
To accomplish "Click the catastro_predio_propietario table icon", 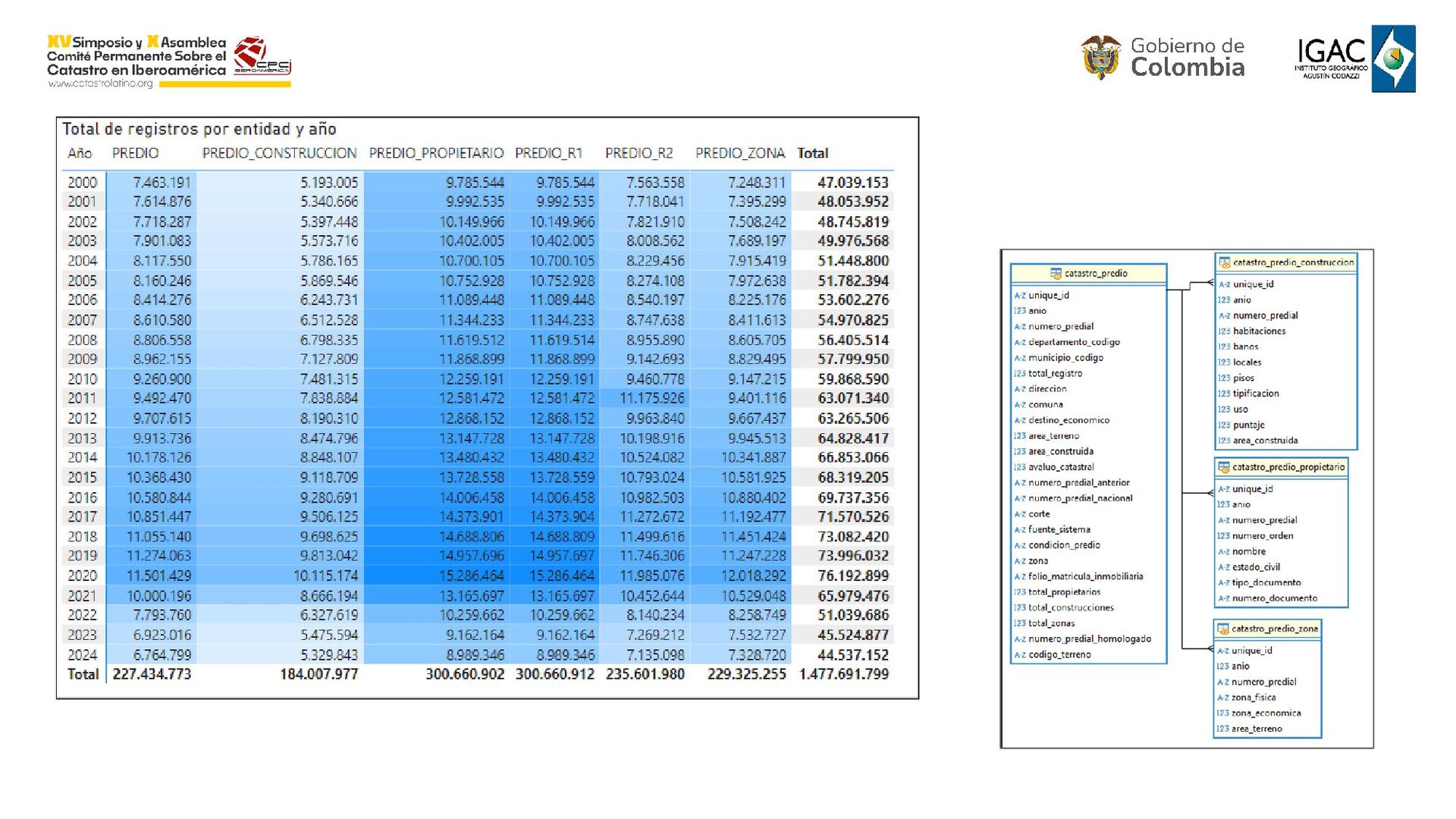I will pos(1223,467).
